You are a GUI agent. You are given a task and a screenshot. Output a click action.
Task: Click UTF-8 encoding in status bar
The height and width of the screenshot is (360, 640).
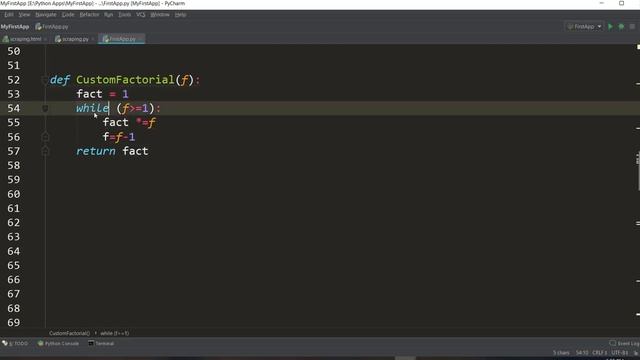pos(620,353)
